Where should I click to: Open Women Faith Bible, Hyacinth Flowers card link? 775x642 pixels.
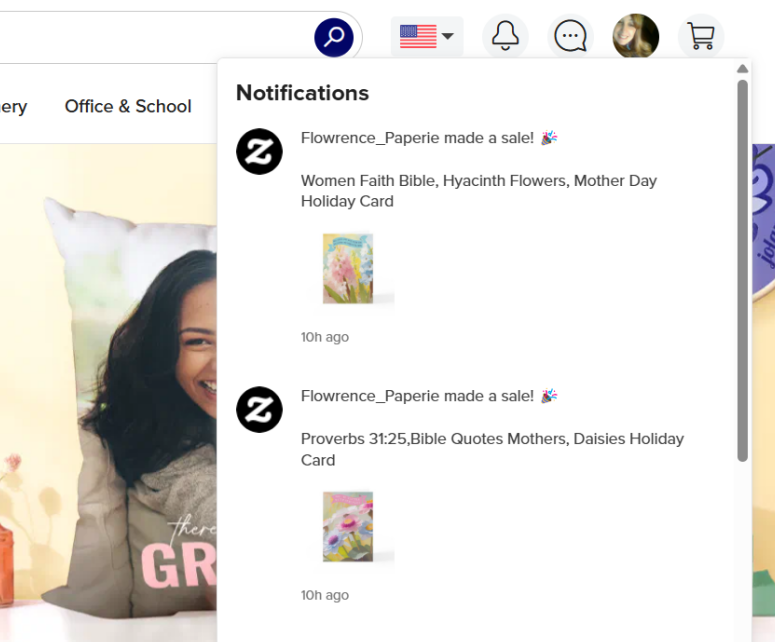[x=478, y=191]
